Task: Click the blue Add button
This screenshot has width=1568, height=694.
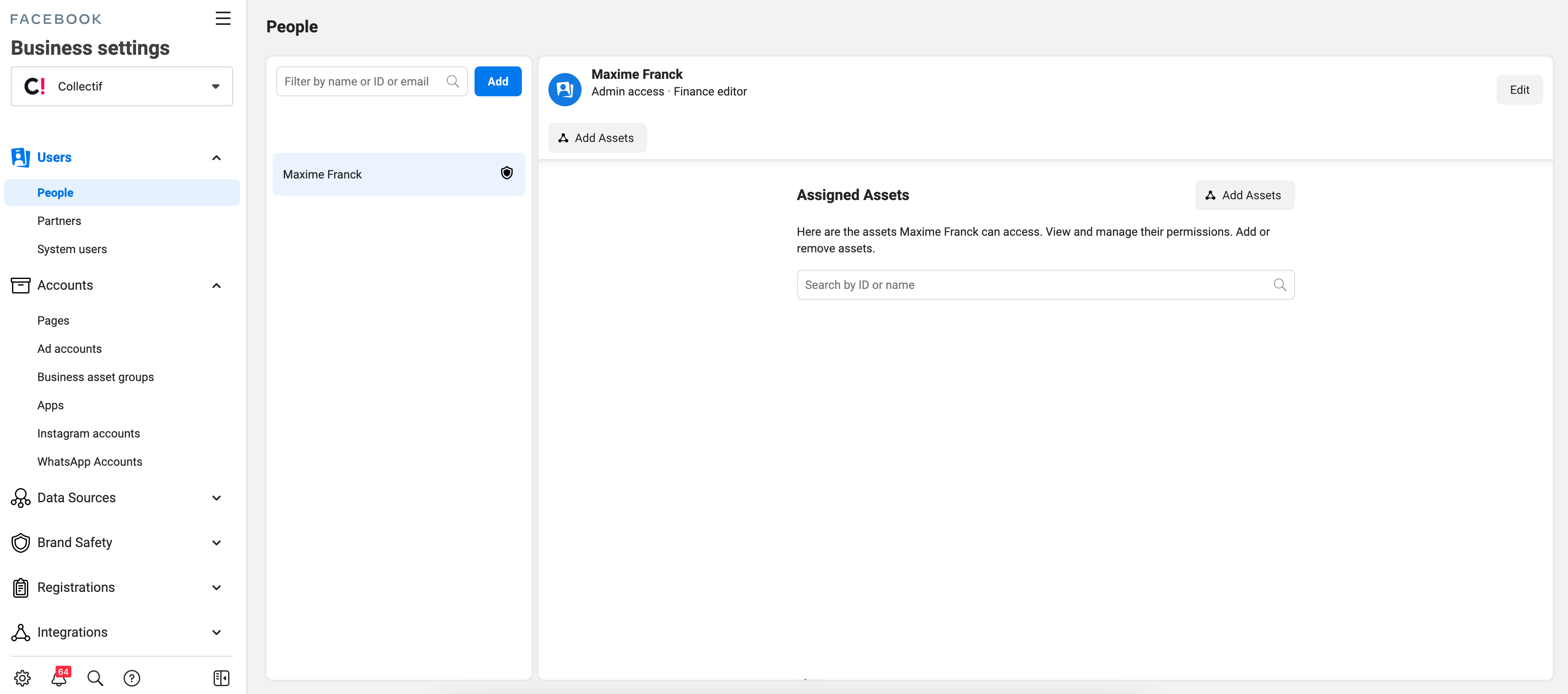Action: point(497,81)
